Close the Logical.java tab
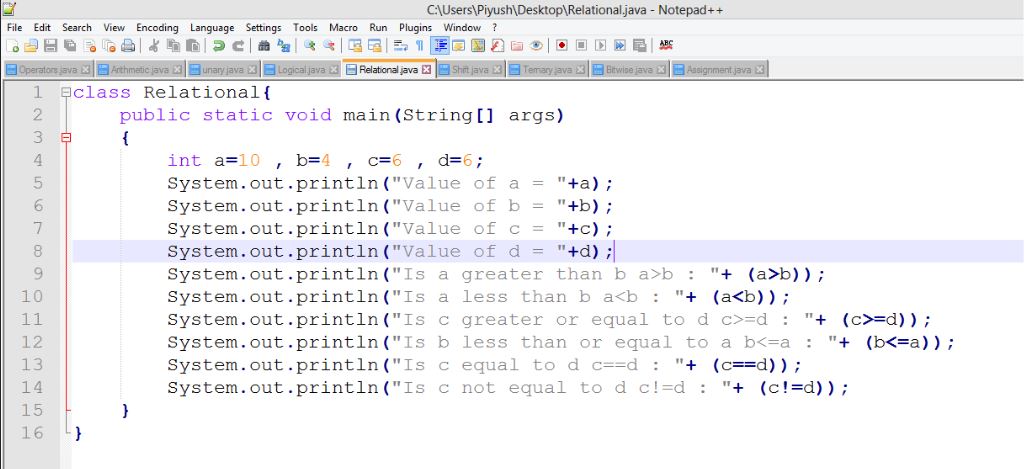The width and height of the screenshot is (1025, 469). coord(333,69)
